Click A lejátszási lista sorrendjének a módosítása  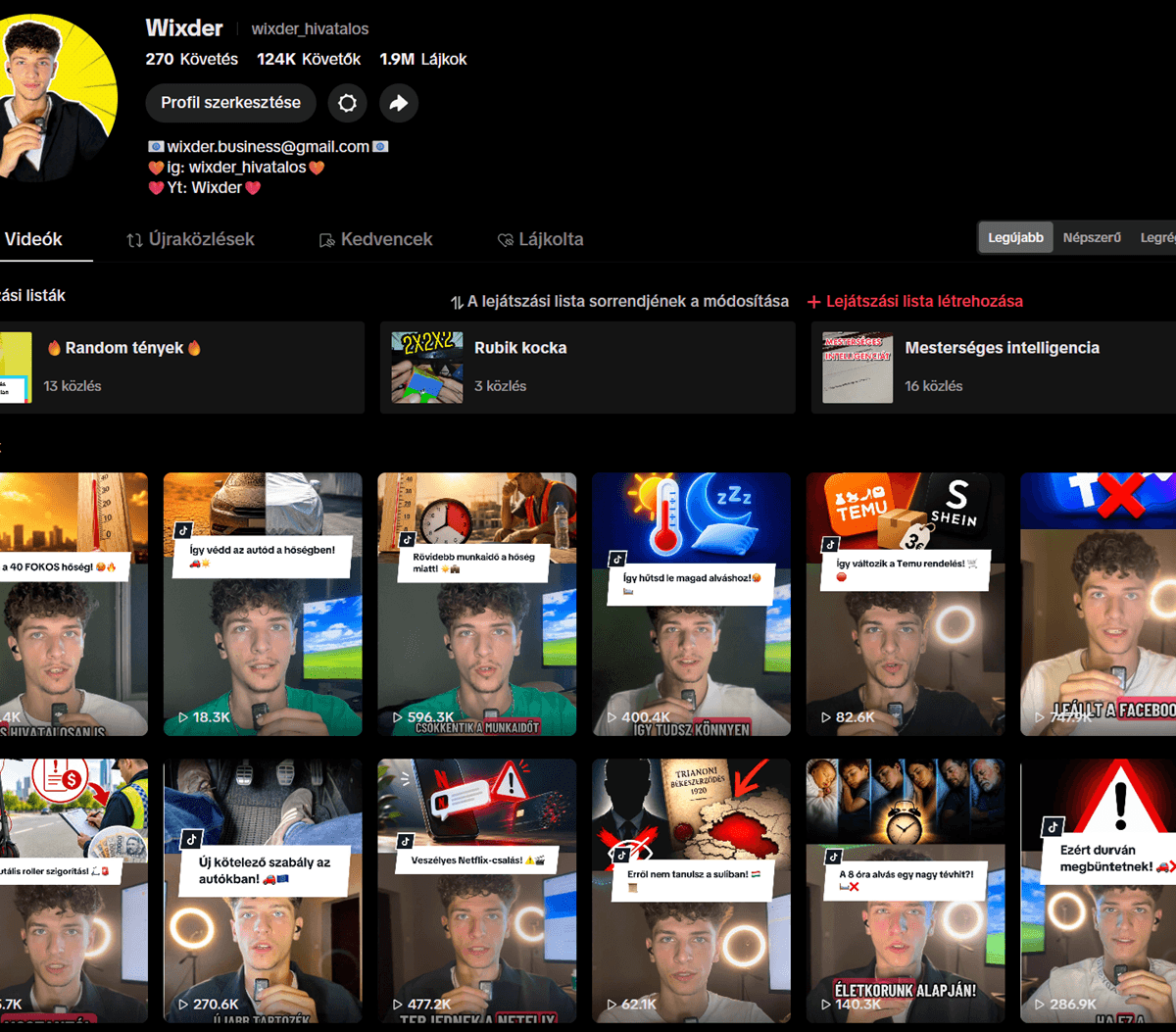pos(628,301)
